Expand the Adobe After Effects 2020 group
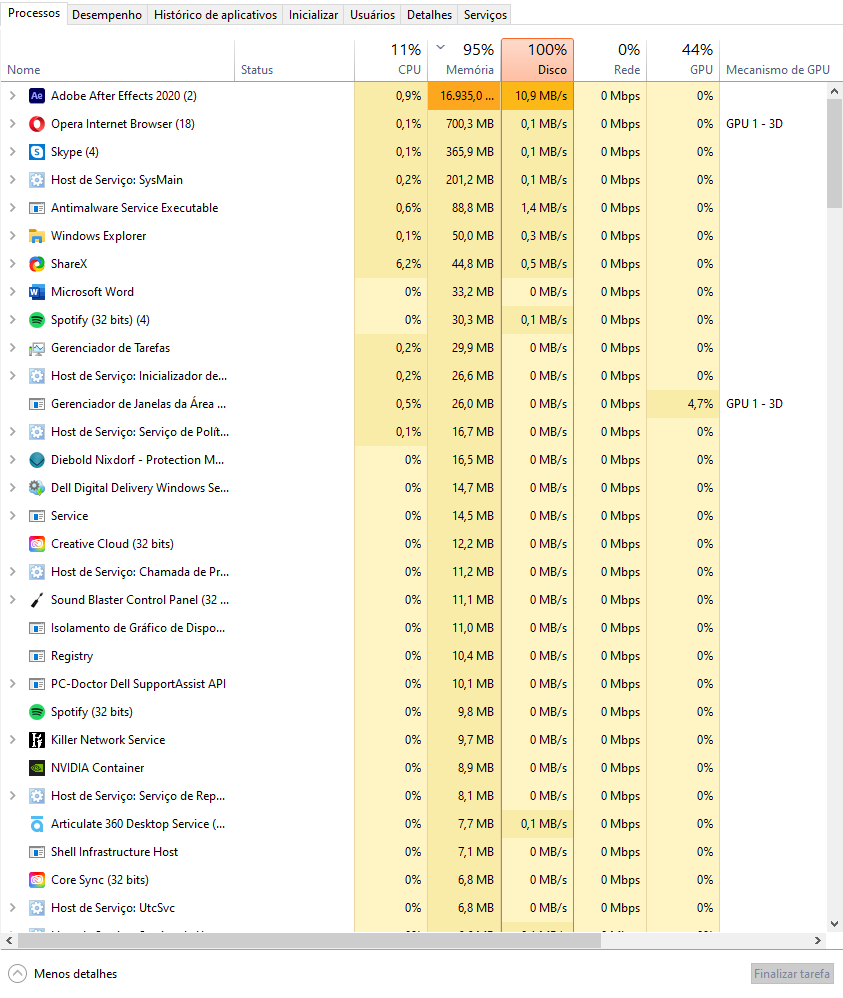 [12, 96]
